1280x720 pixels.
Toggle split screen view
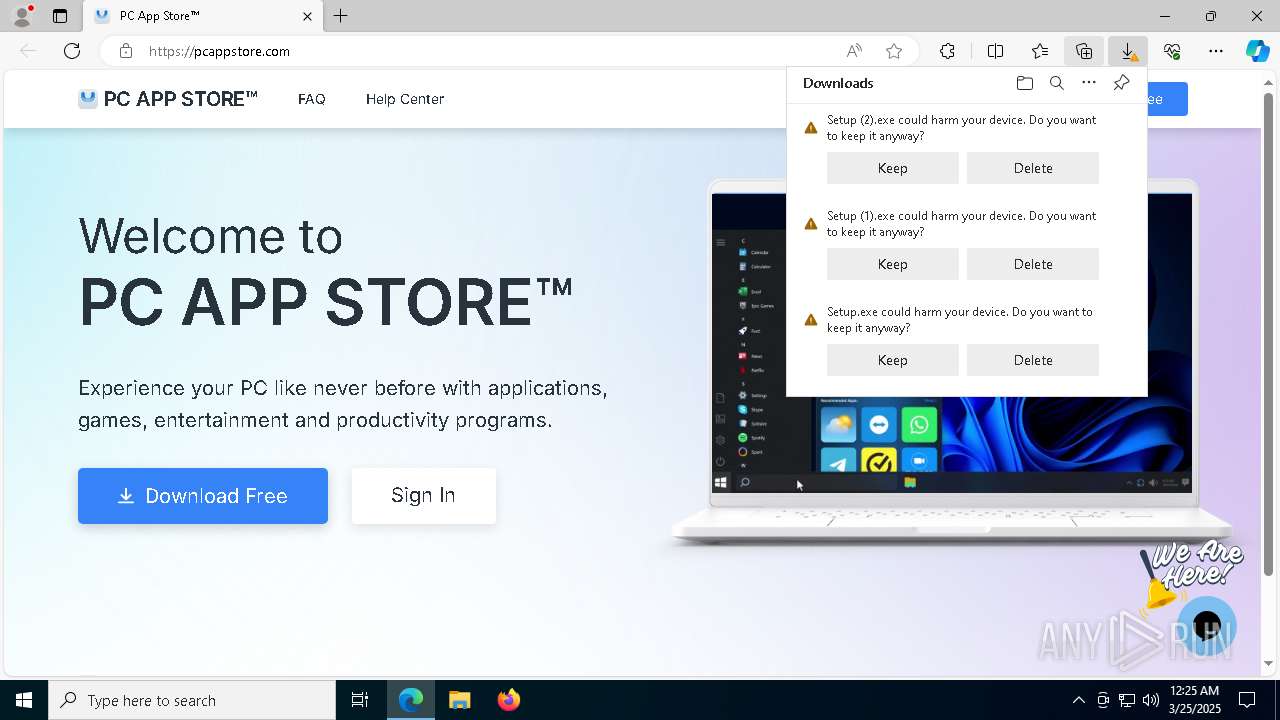[995, 51]
